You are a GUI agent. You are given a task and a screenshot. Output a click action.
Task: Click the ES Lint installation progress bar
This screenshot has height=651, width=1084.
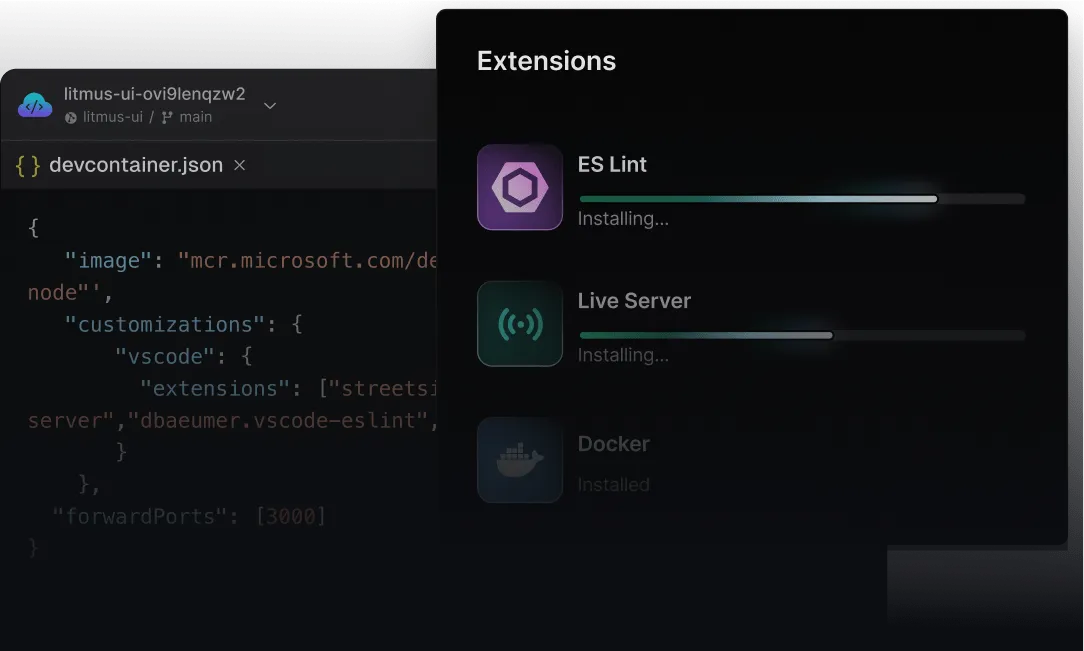pos(801,199)
